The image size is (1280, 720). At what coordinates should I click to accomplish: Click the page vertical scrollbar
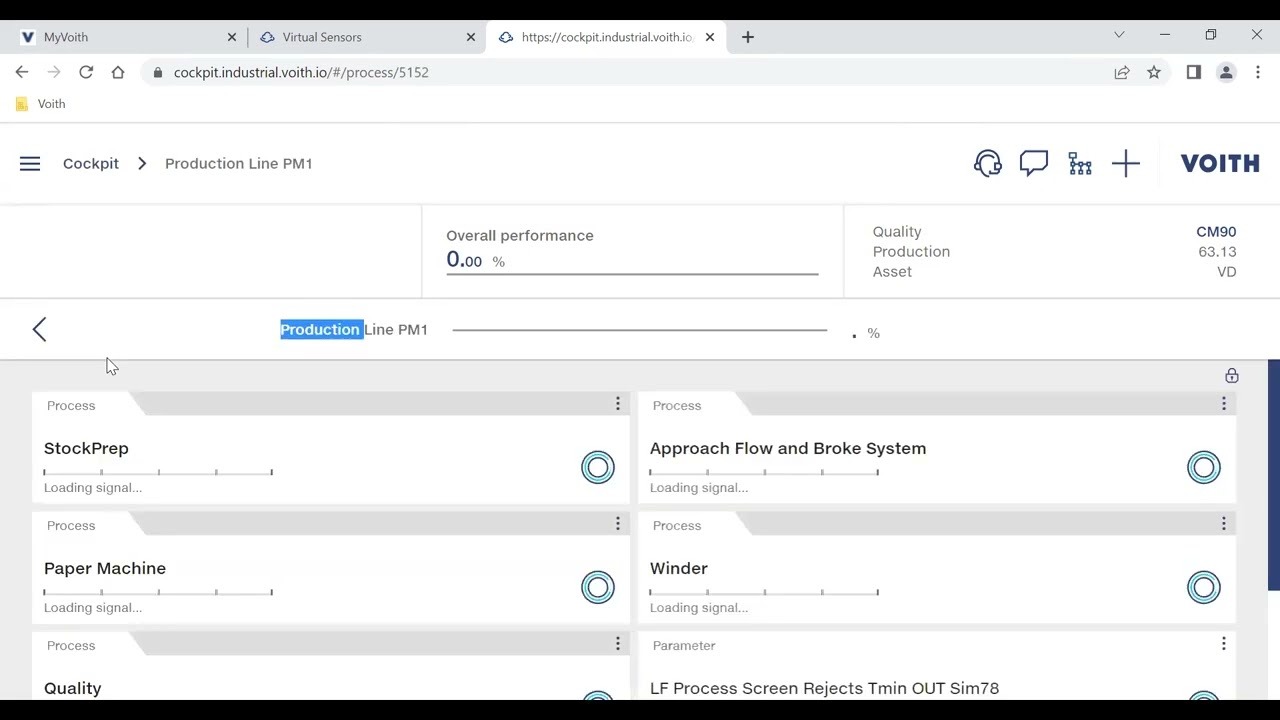1273,475
